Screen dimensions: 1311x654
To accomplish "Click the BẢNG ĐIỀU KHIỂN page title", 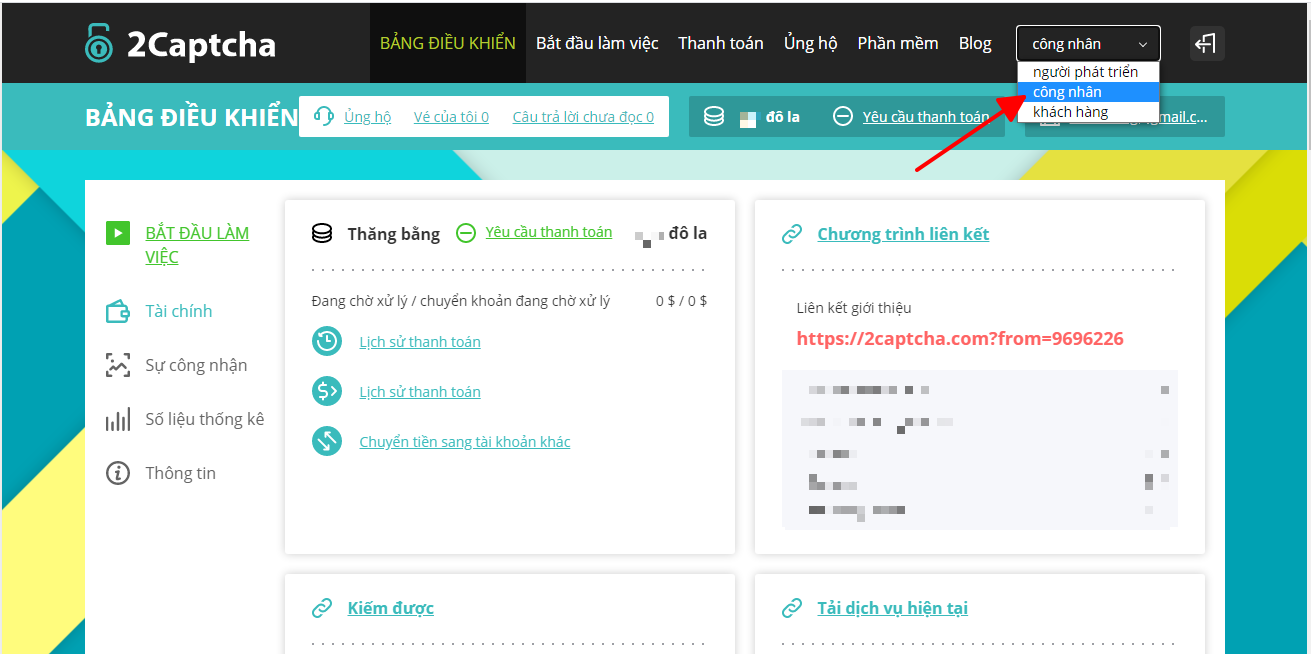I will point(192,117).
